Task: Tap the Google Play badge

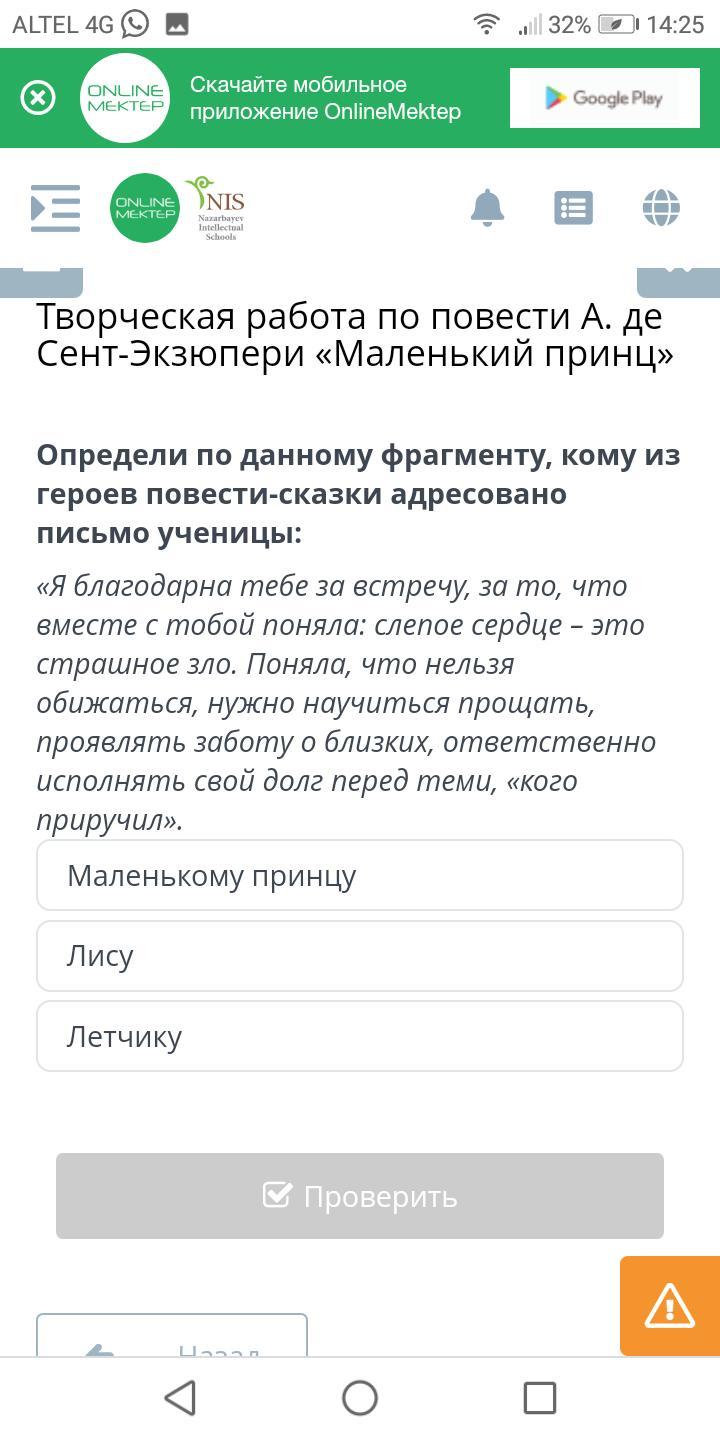Action: (604, 98)
